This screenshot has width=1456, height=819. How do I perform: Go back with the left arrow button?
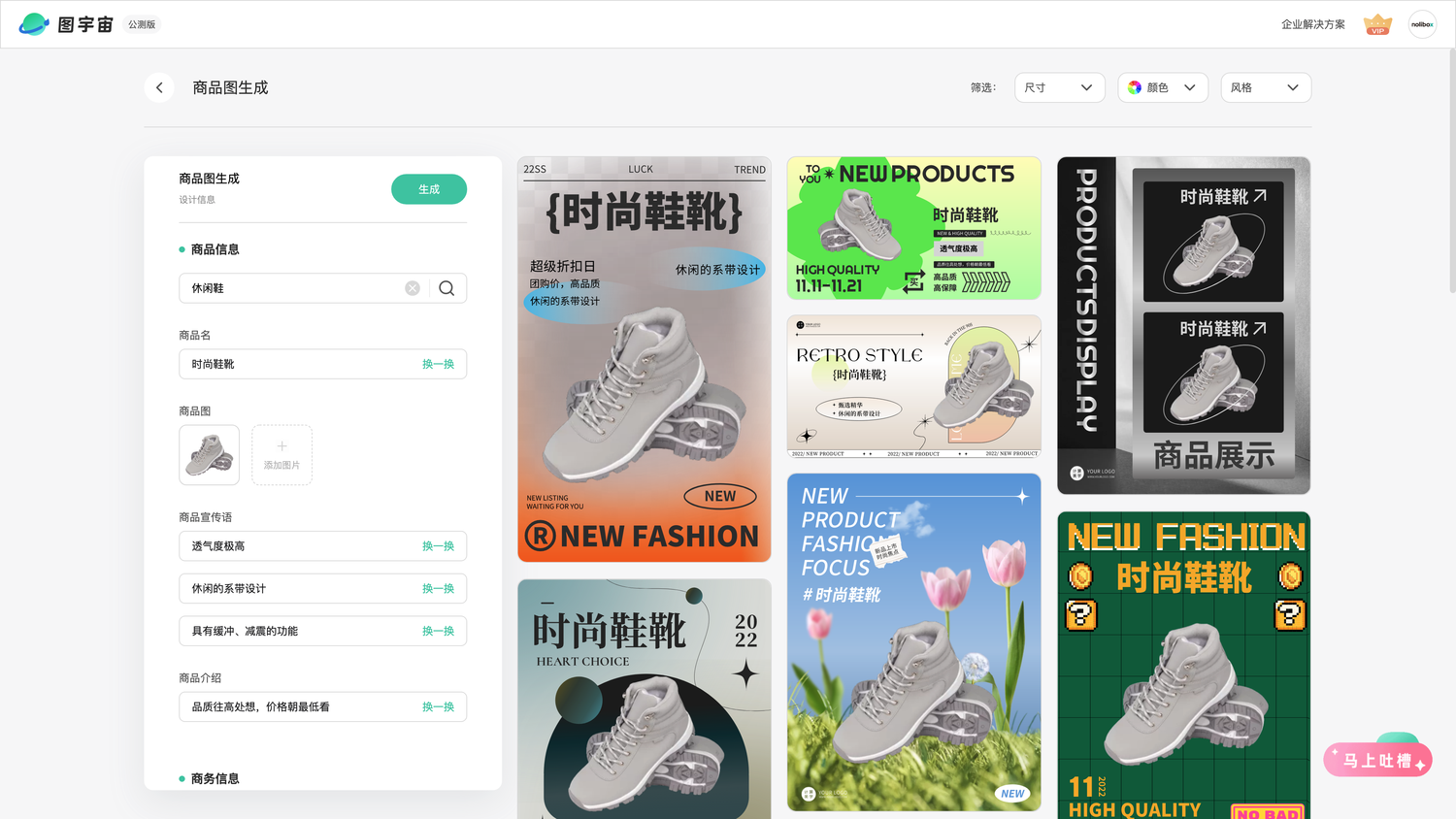[159, 87]
